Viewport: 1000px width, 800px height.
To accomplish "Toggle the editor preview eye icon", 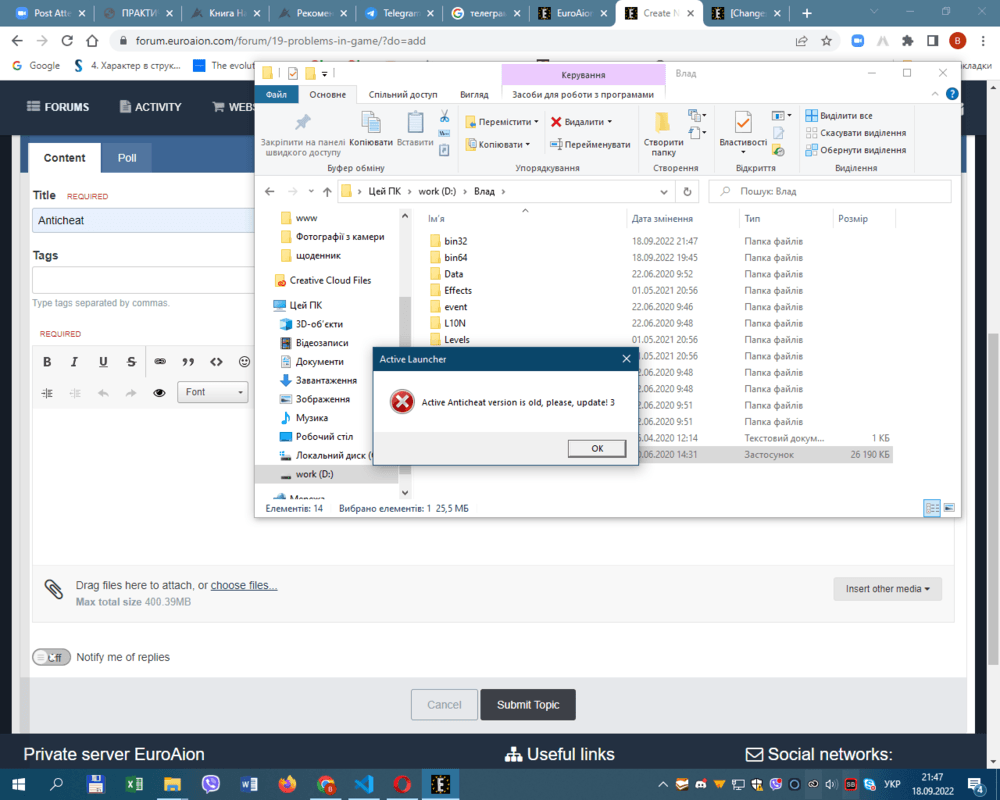I will (159, 393).
